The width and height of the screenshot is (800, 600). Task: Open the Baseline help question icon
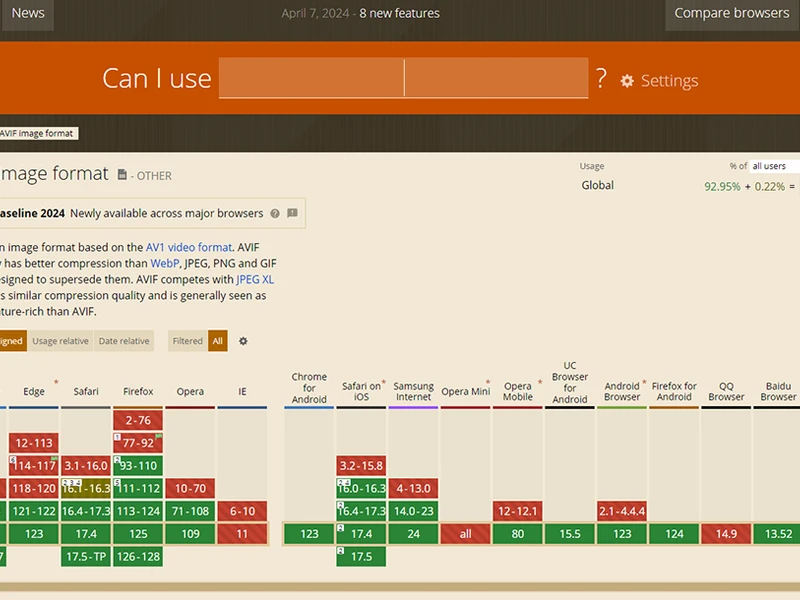275,213
